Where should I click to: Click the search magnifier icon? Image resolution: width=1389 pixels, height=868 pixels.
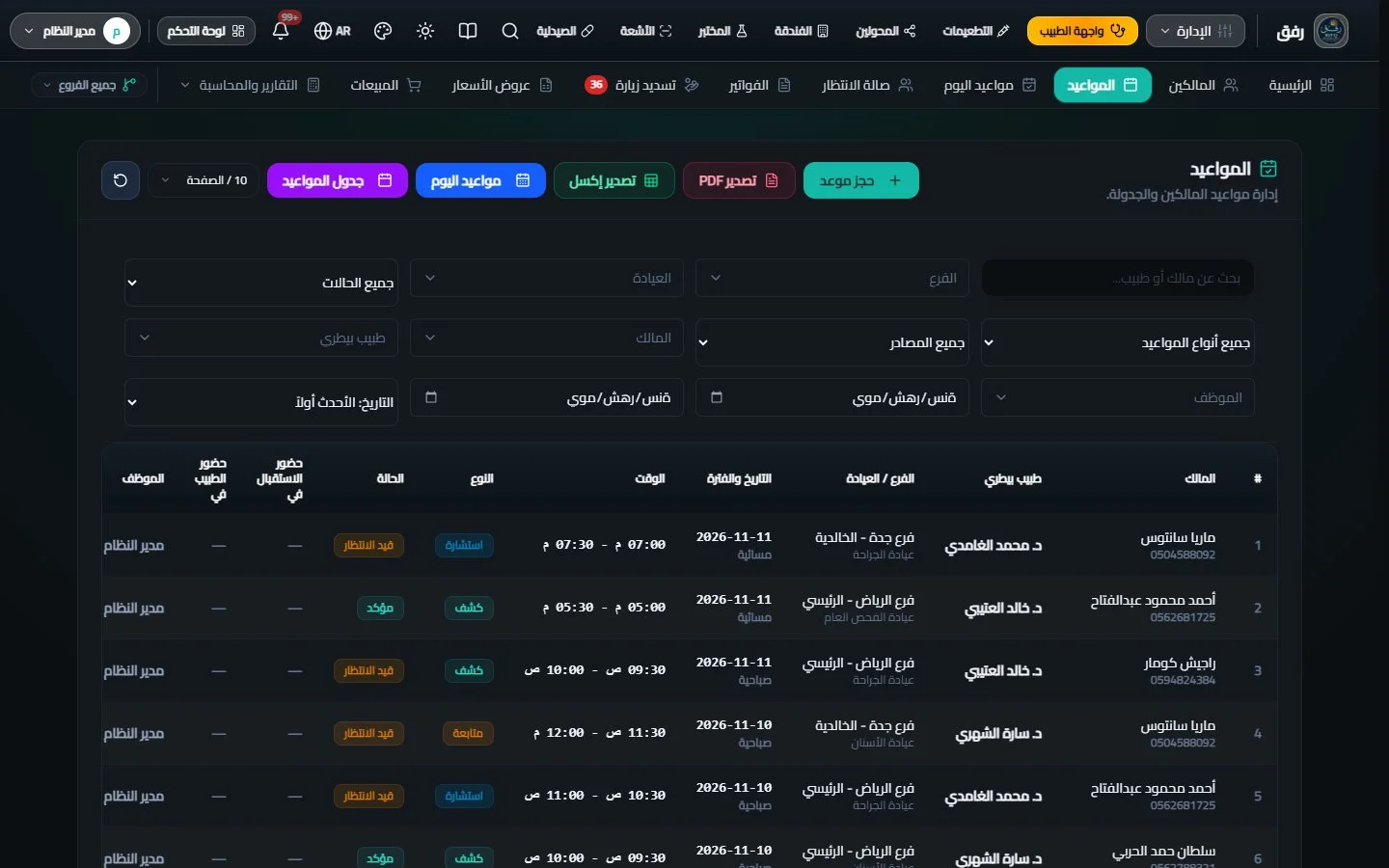click(510, 31)
